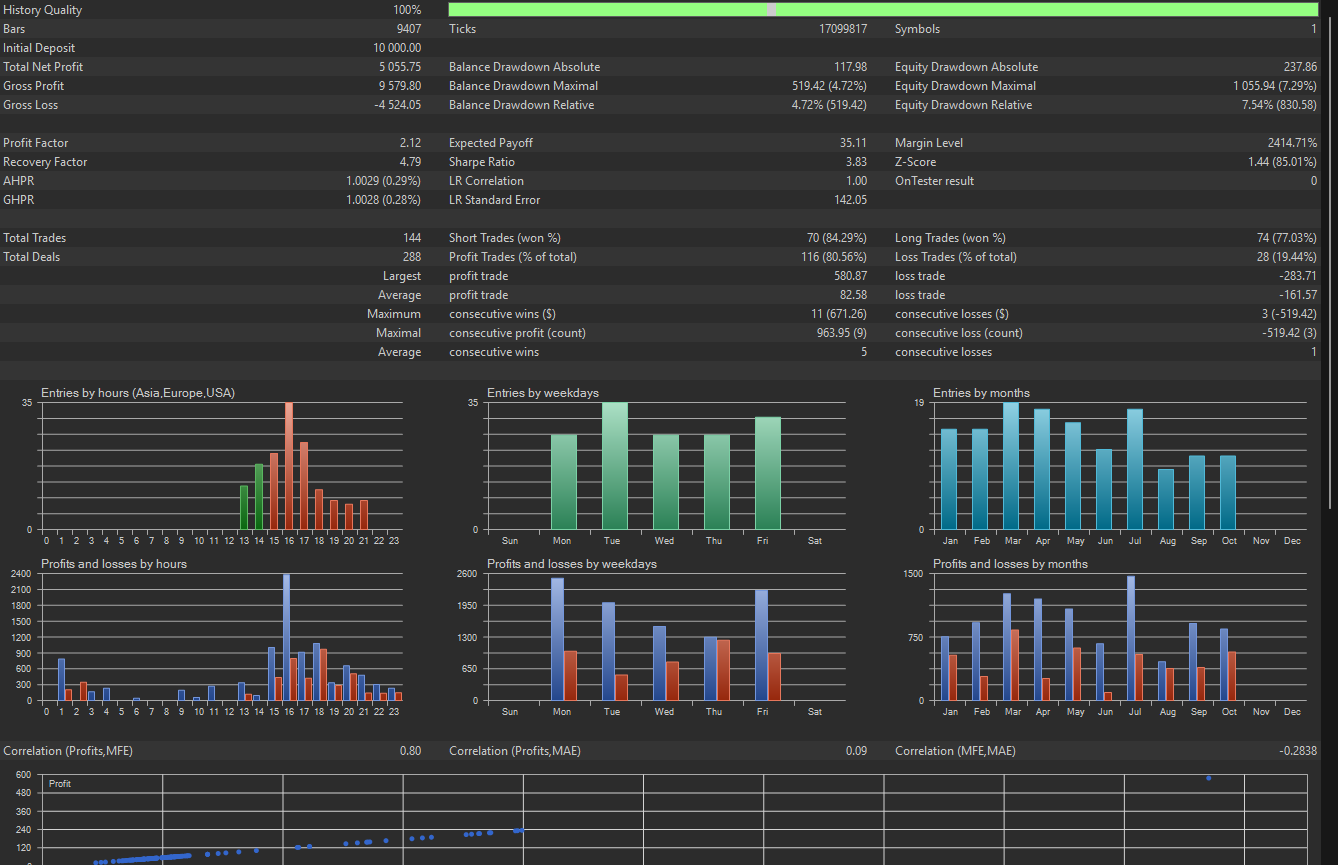The height and width of the screenshot is (865, 1338).
Task: Select the Tue bar in Entries by weekdays
Action: [614, 466]
